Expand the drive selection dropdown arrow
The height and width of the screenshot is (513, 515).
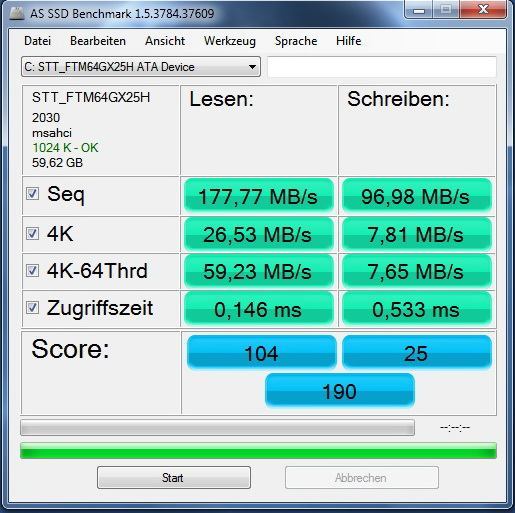pyautogui.click(x=252, y=67)
